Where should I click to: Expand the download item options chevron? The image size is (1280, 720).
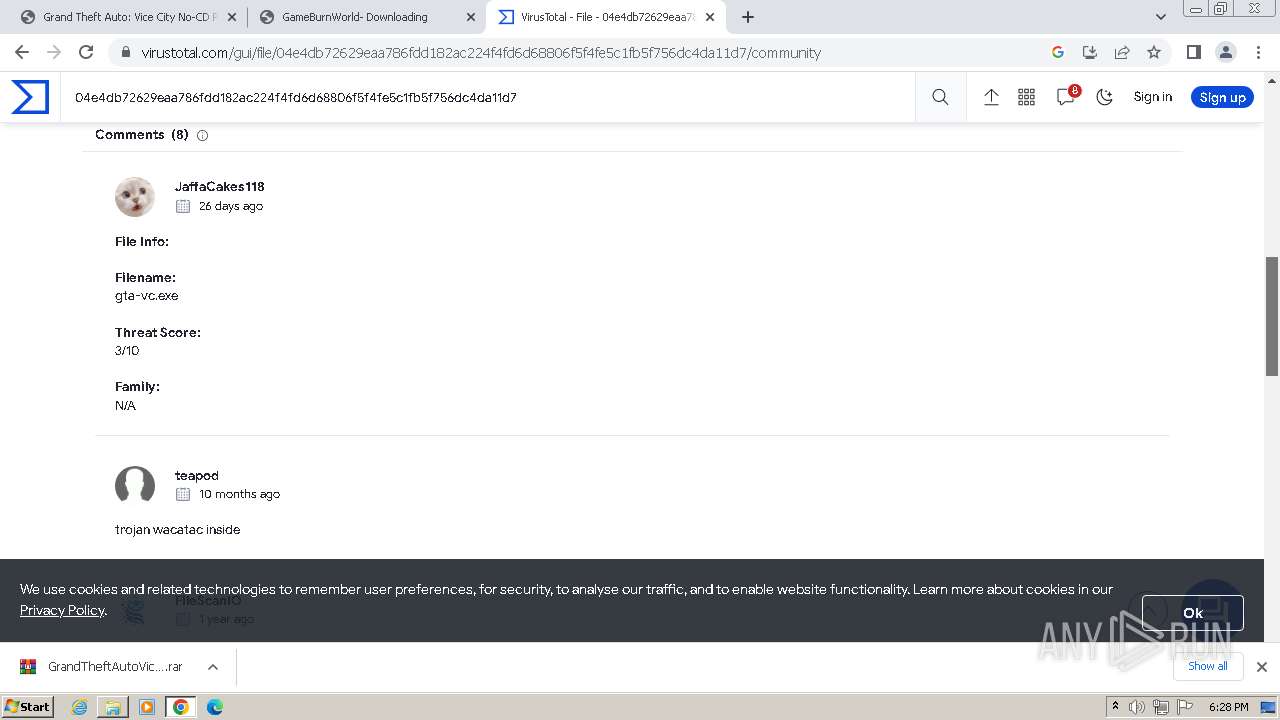tap(213, 667)
